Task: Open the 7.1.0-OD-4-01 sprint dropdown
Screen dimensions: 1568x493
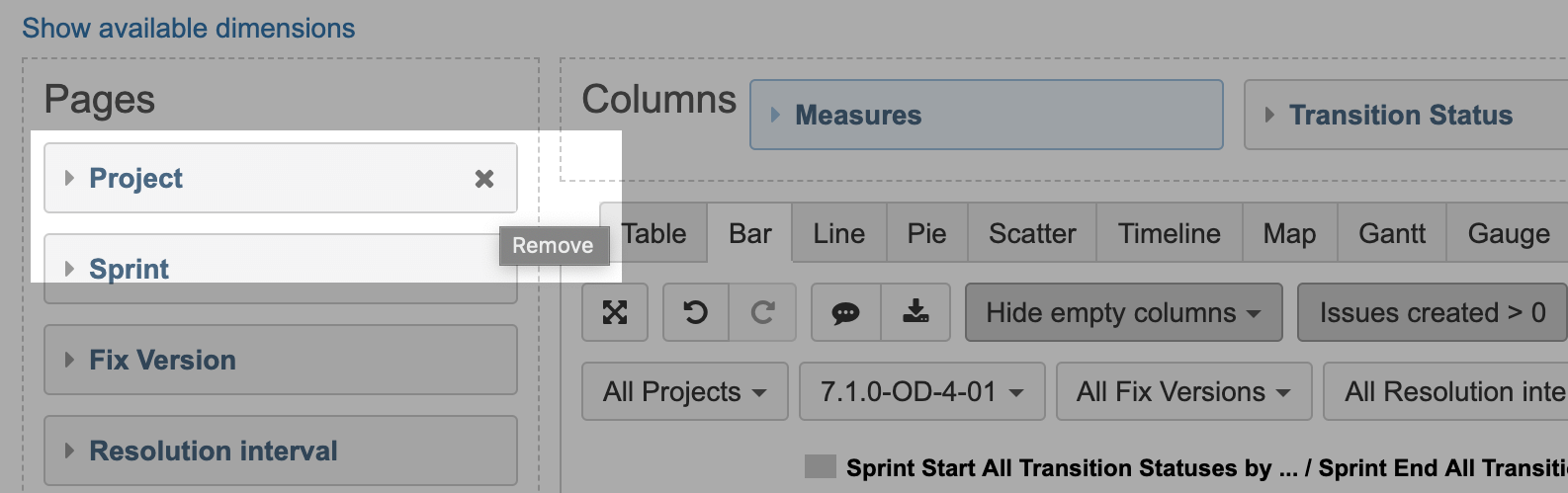Action: [x=921, y=391]
